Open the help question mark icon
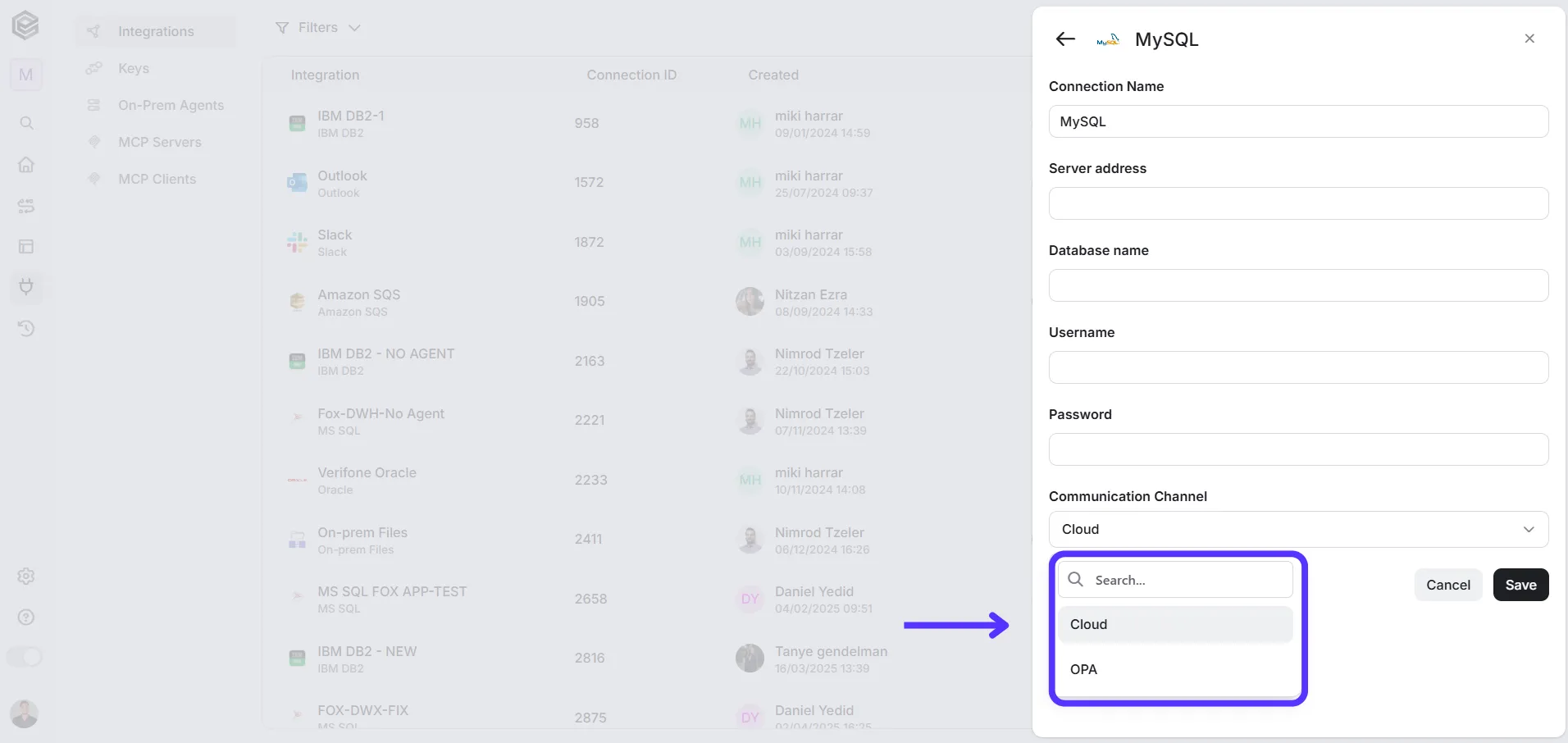1568x743 pixels. pos(26,618)
